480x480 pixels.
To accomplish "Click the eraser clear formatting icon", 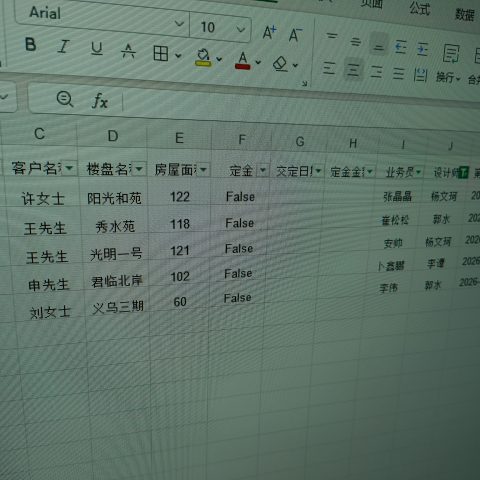I will click(x=280, y=63).
